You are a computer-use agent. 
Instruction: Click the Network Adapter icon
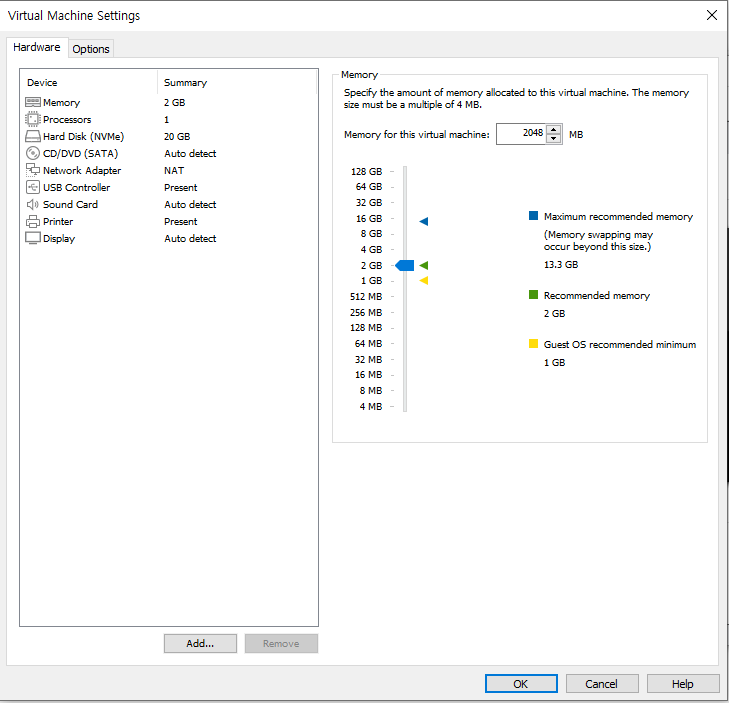[33, 170]
